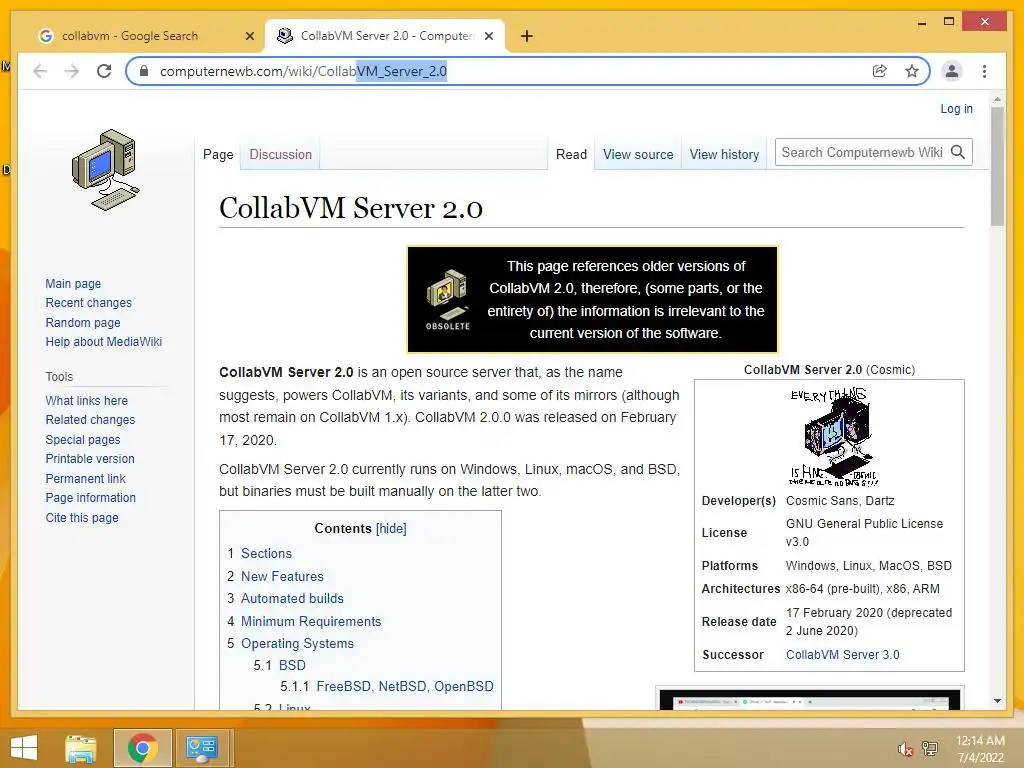The width and height of the screenshot is (1024, 768).
Task: Switch to Read view
Action: coord(571,155)
